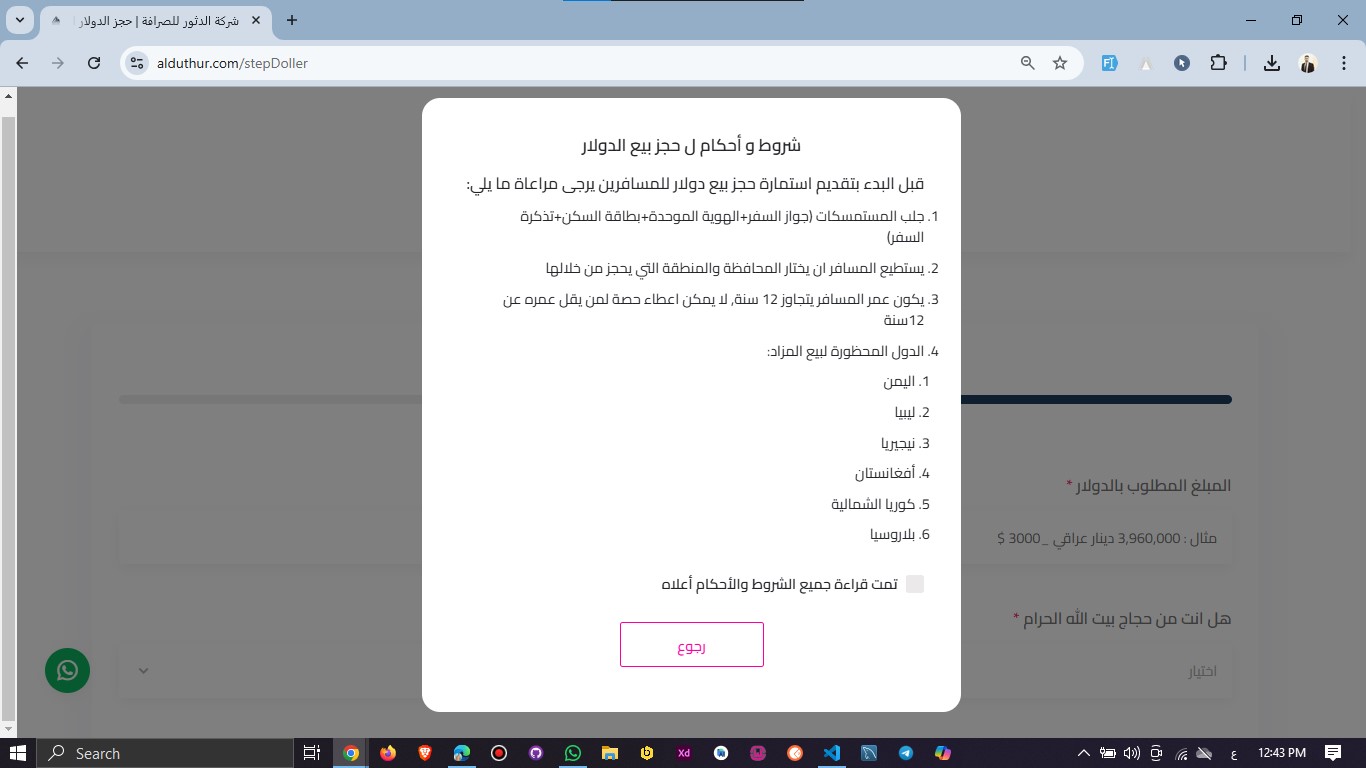Bookmark this page with star icon
This screenshot has width=1366, height=768.
(x=1060, y=63)
